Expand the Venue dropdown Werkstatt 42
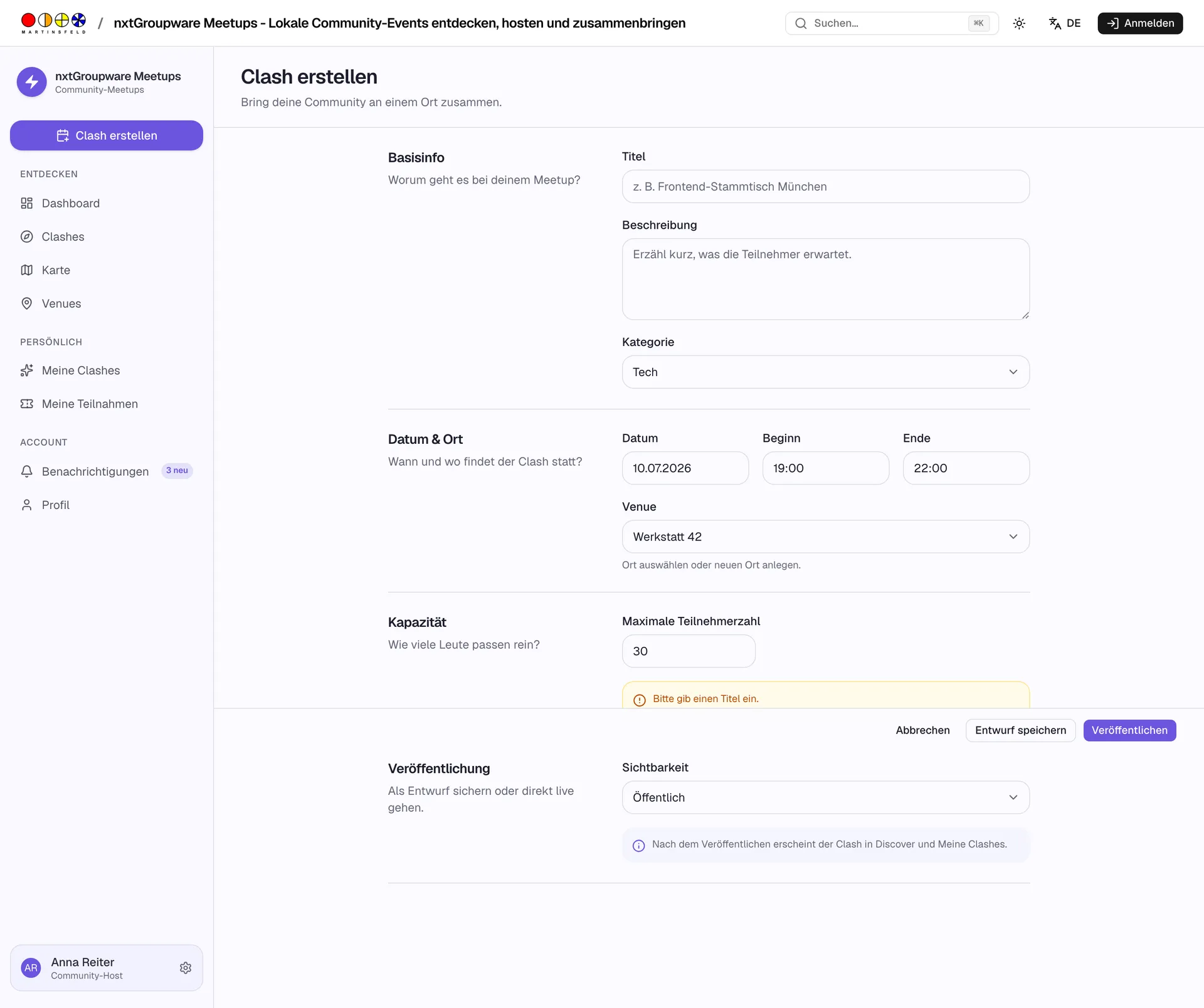This screenshot has width=1204, height=1008. pos(825,537)
